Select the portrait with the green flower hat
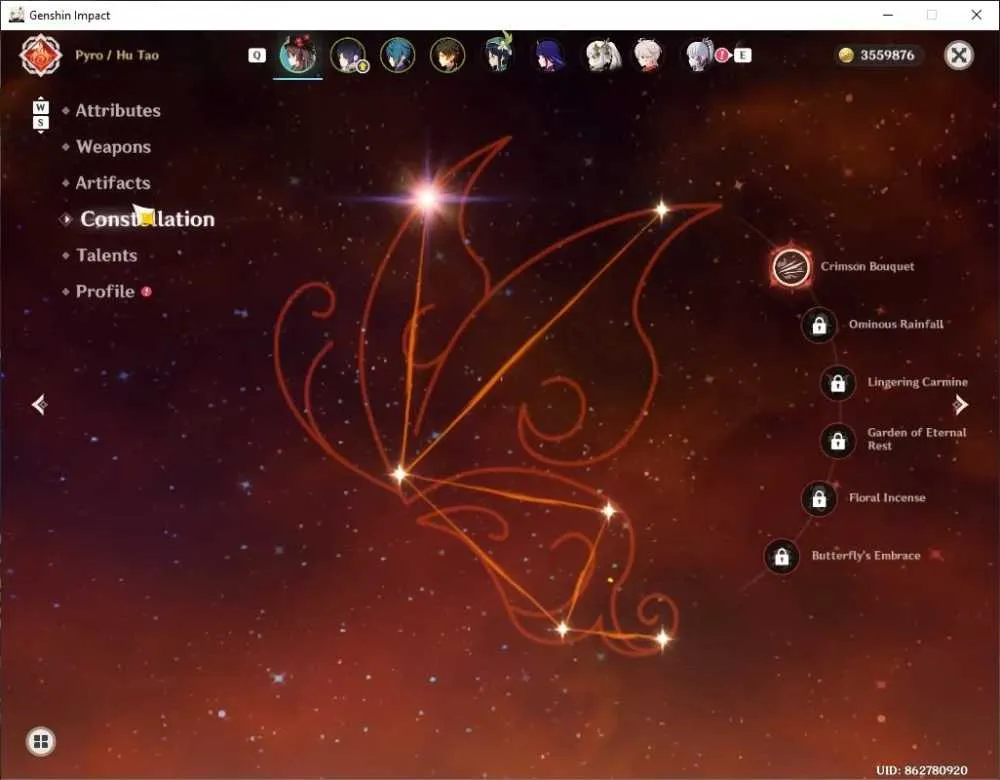The width and height of the screenshot is (1000, 780). click(x=498, y=54)
